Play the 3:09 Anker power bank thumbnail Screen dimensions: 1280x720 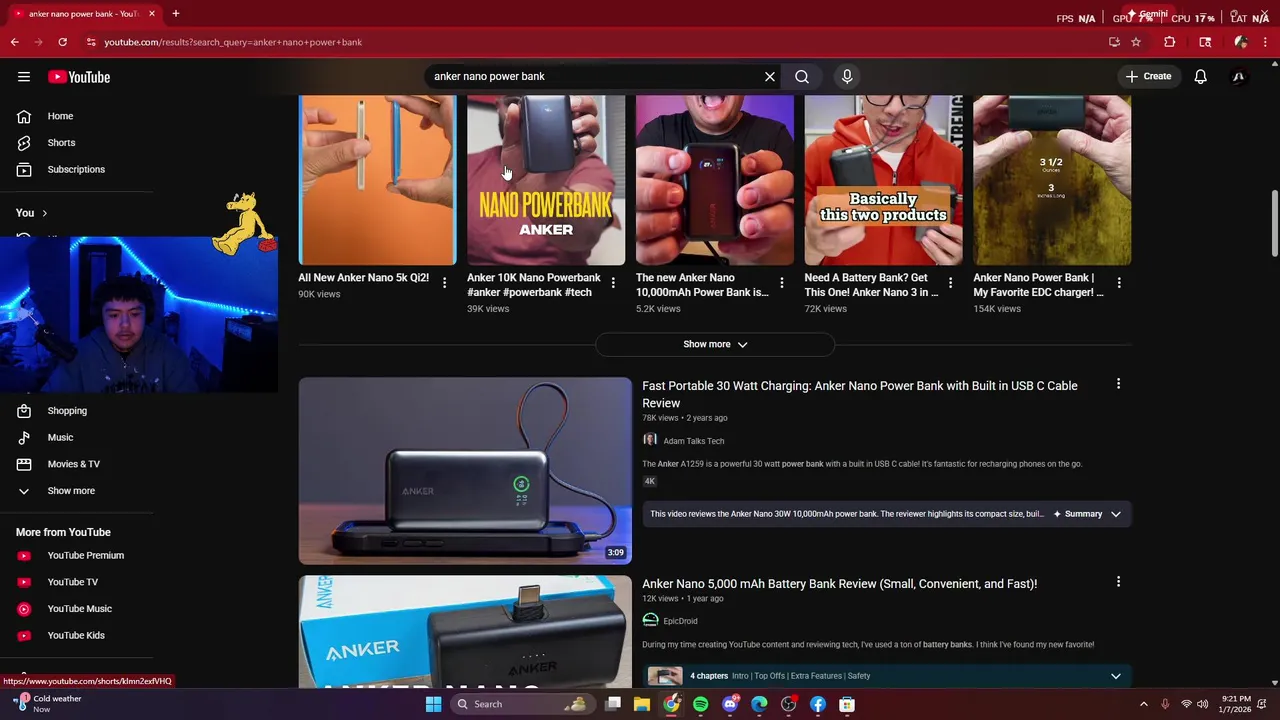pos(465,470)
